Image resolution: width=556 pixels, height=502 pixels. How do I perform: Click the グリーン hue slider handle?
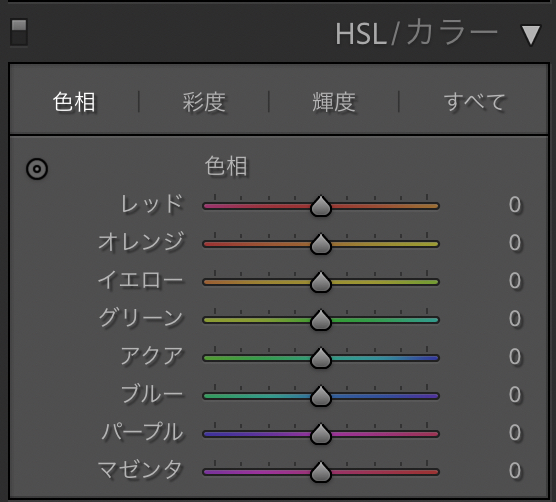(x=321, y=320)
